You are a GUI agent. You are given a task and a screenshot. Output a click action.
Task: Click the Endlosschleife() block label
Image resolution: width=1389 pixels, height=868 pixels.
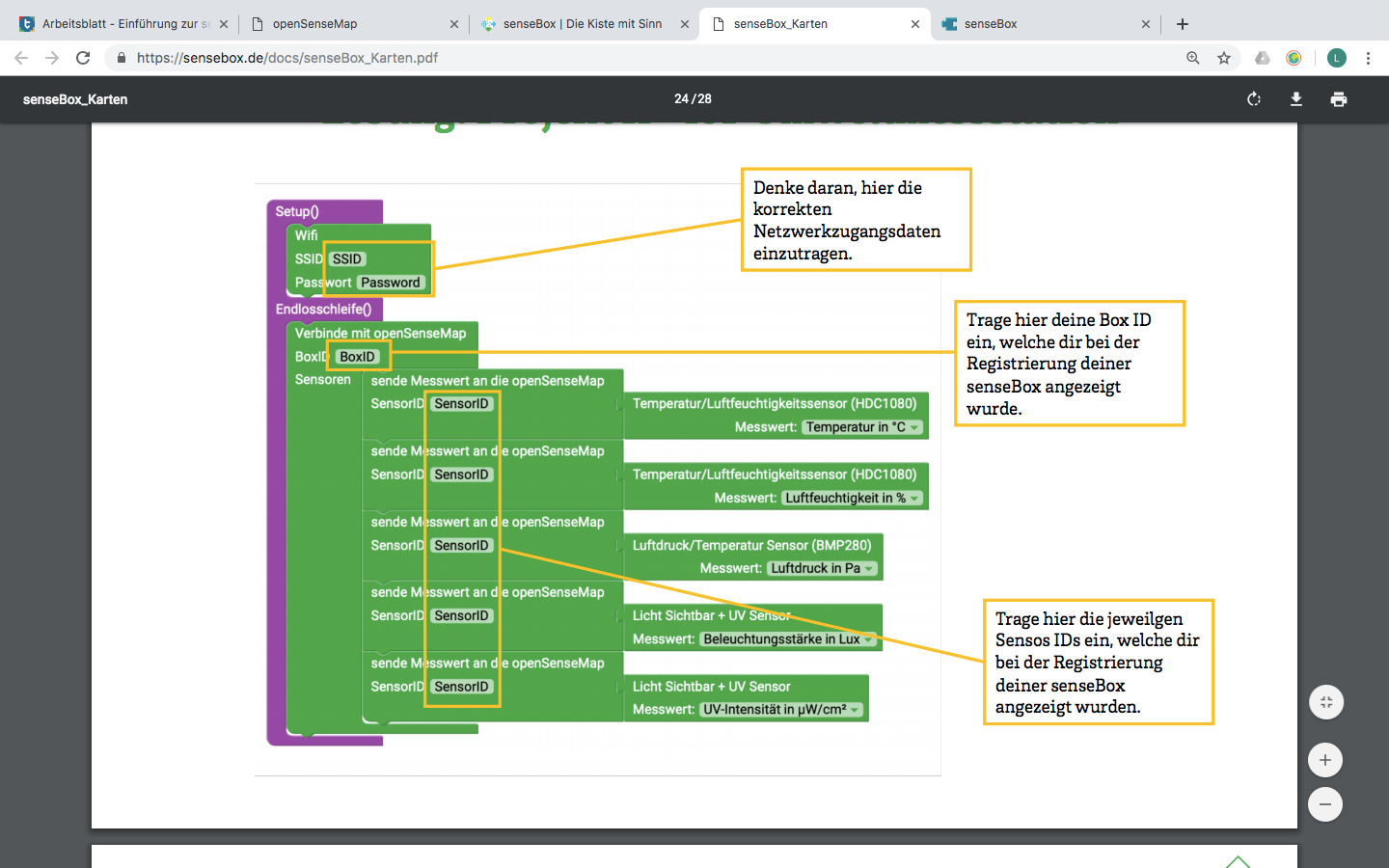[x=323, y=309]
